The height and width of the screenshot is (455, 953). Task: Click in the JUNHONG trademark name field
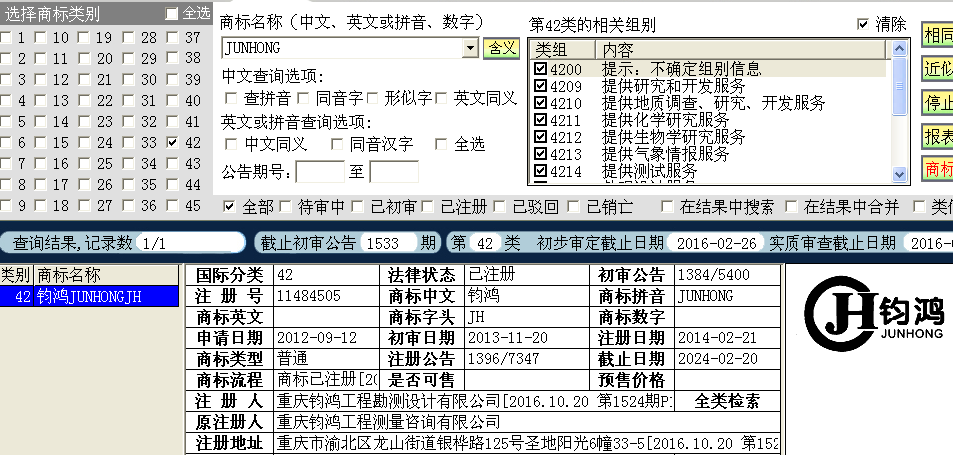click(x=343, y=48)
